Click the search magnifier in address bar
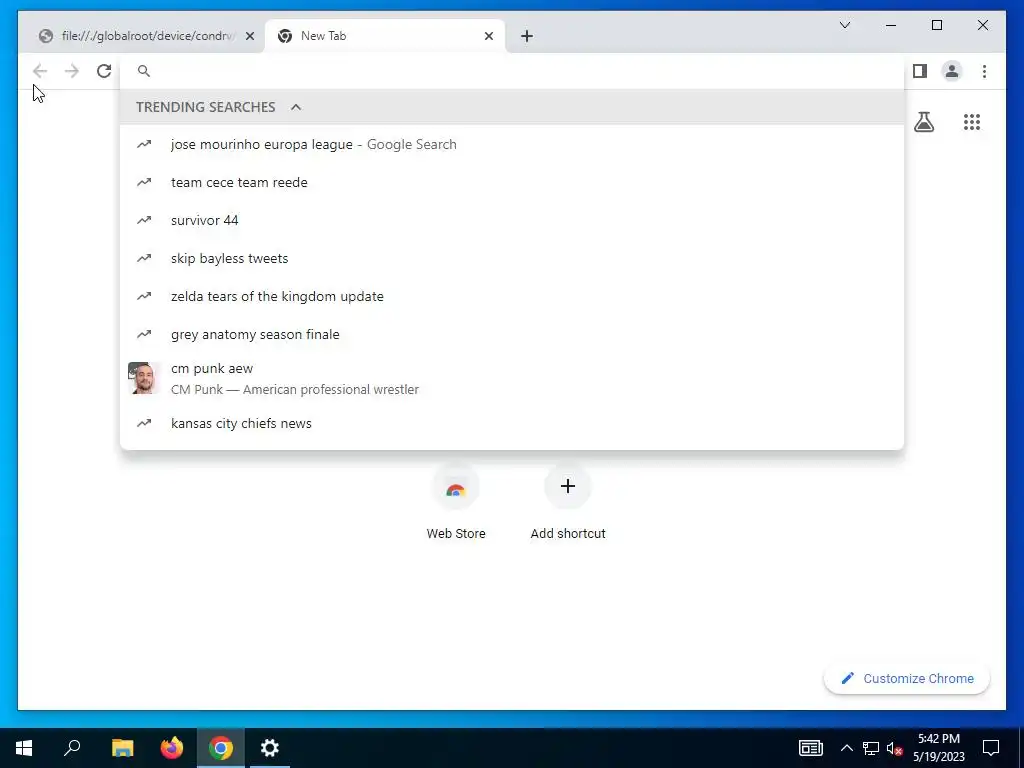The image size is (1024, 768). click(144, 71)
